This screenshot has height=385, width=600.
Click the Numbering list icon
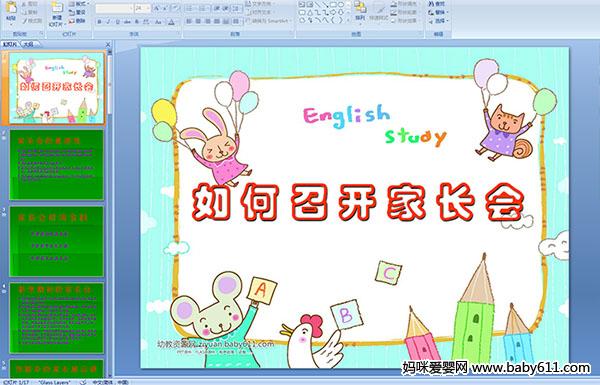pyautogui.click(x=202, y=8)
